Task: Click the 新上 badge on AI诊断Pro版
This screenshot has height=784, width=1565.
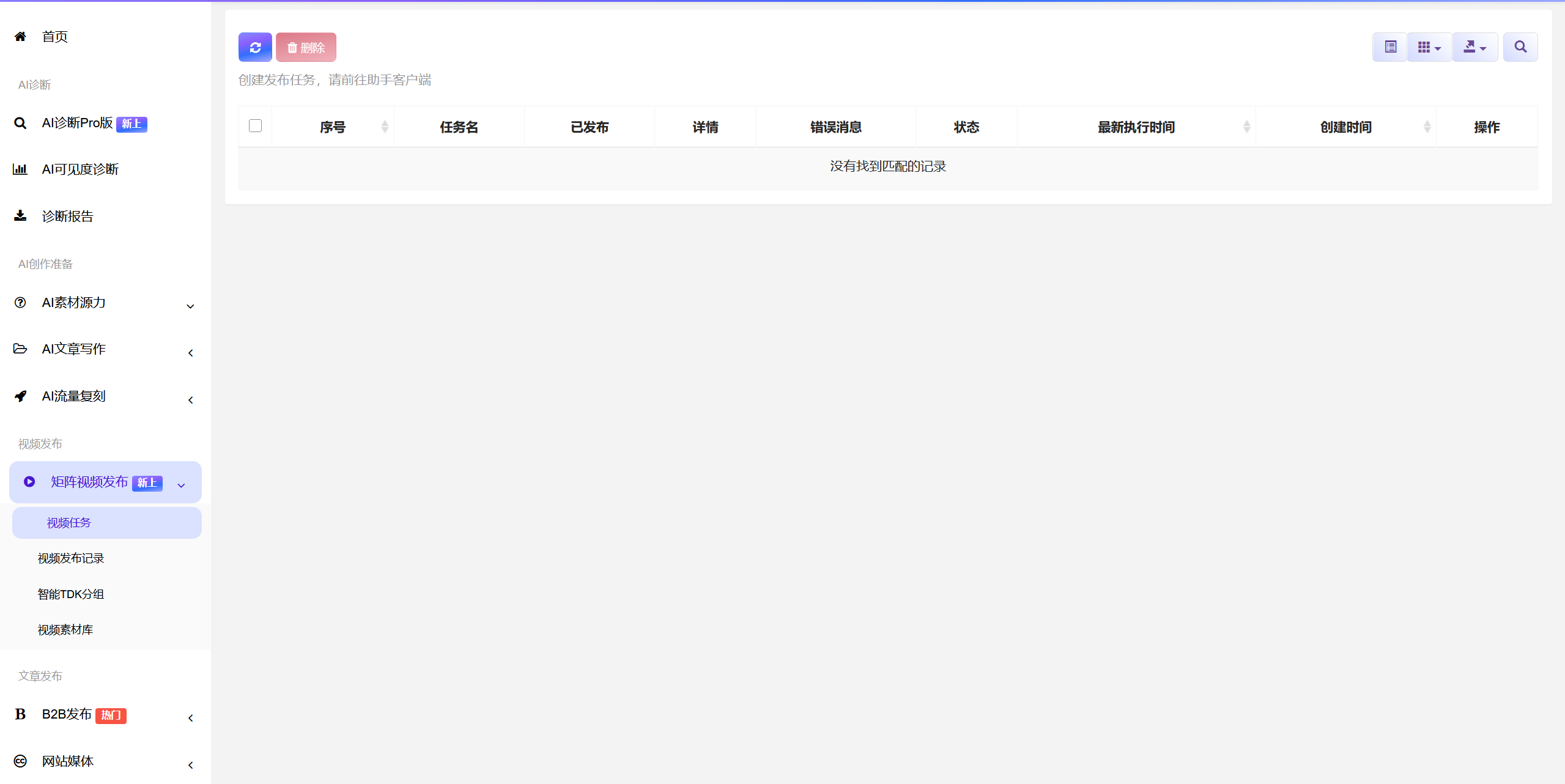Action: 131,124
